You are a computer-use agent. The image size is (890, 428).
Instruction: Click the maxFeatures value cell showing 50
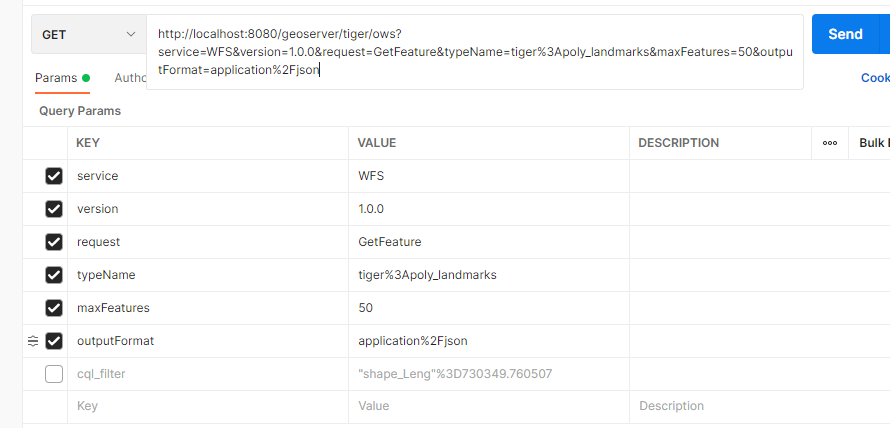click(488, 308)
